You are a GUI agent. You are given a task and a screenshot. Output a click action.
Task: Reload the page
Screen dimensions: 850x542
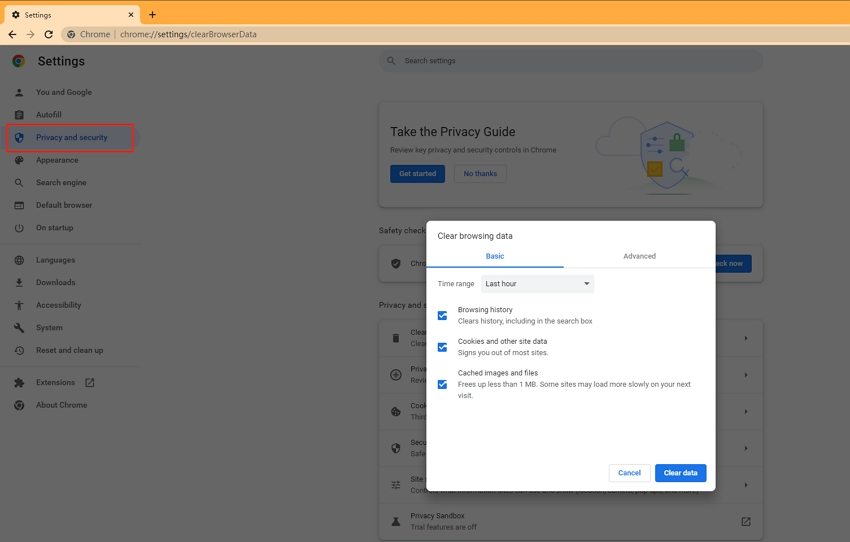pyautogui.click(x=49, y=34)
